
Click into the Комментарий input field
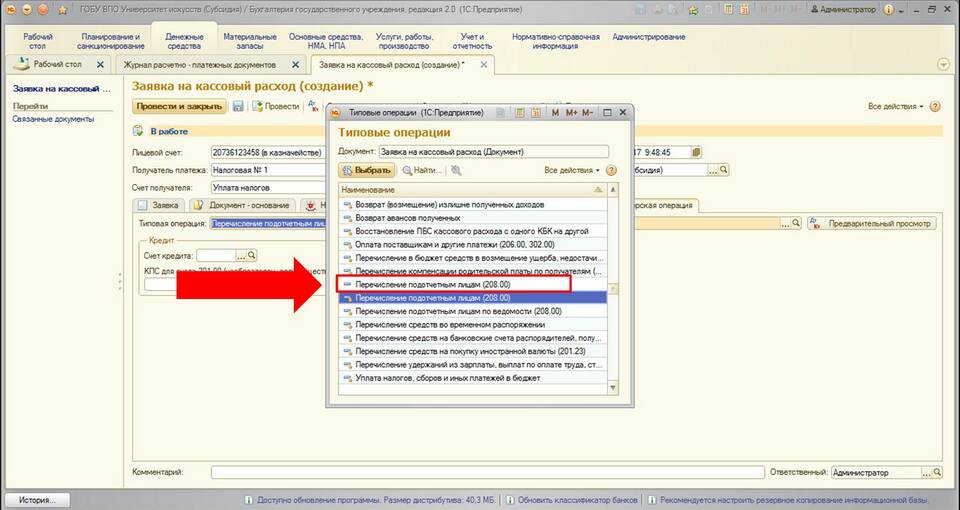point(488,473)
